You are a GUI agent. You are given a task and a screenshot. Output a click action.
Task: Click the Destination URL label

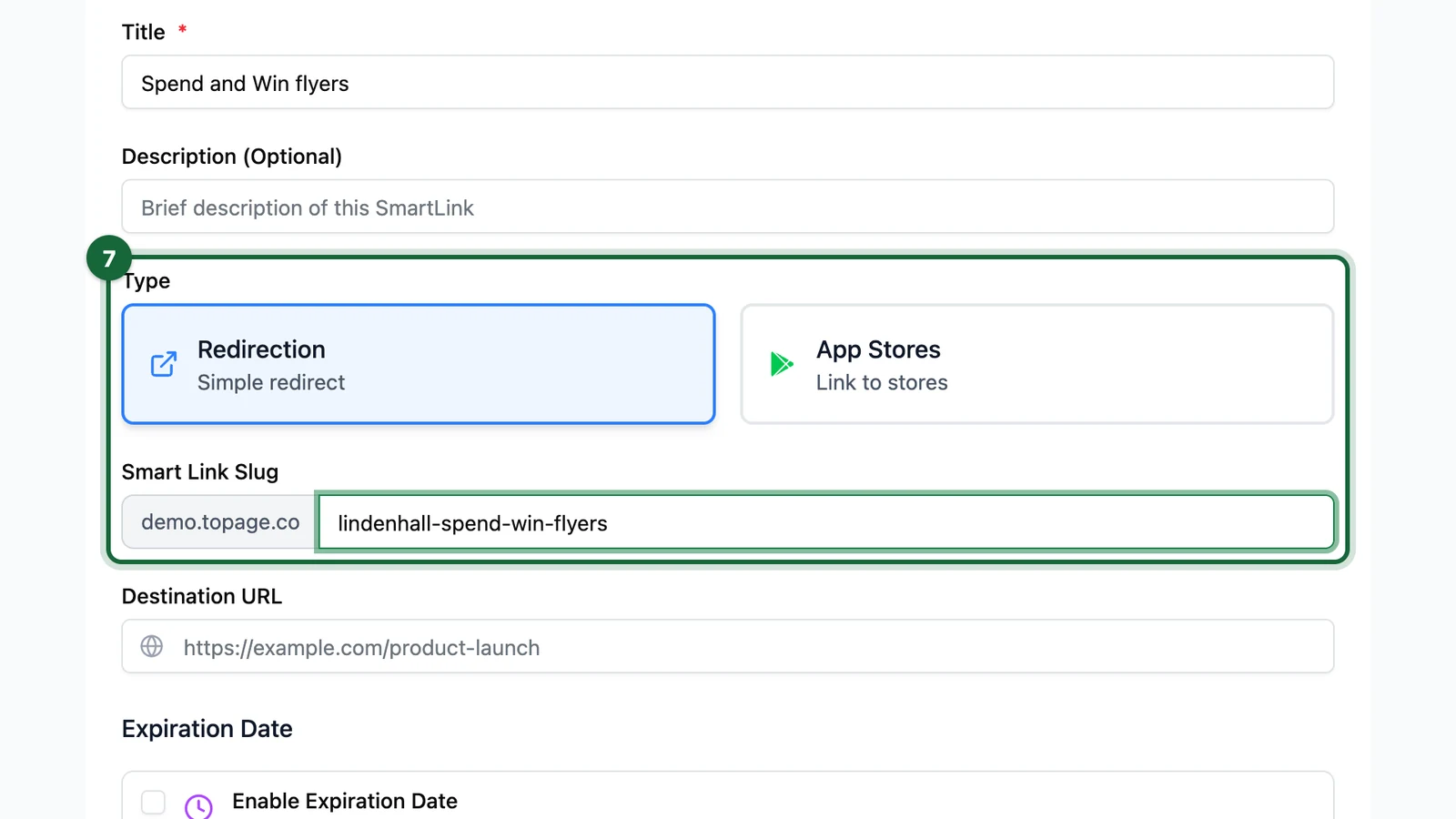click(x=202, y=596)
